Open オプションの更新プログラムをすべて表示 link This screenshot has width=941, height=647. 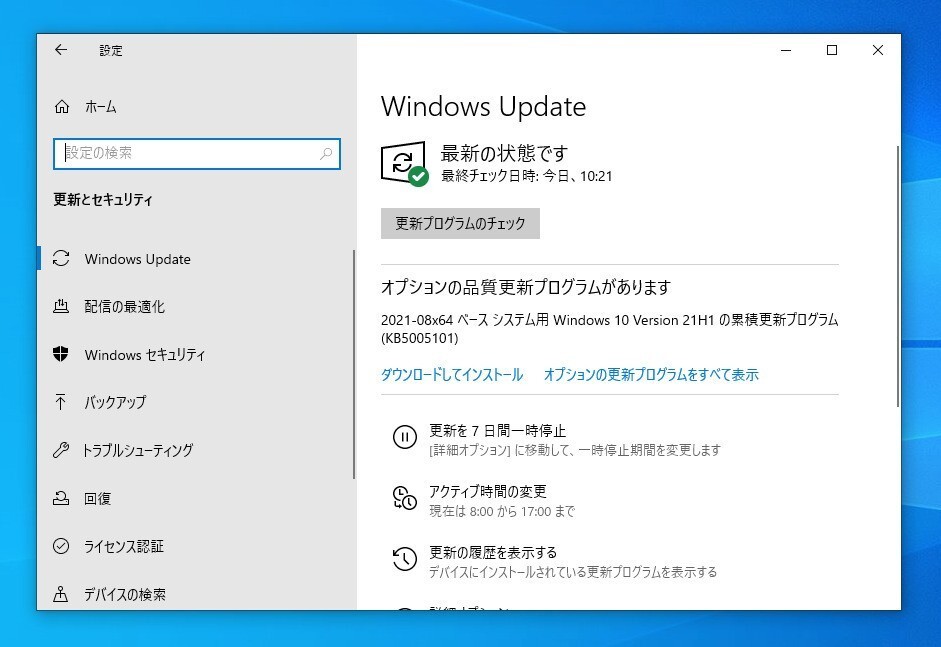651,375
